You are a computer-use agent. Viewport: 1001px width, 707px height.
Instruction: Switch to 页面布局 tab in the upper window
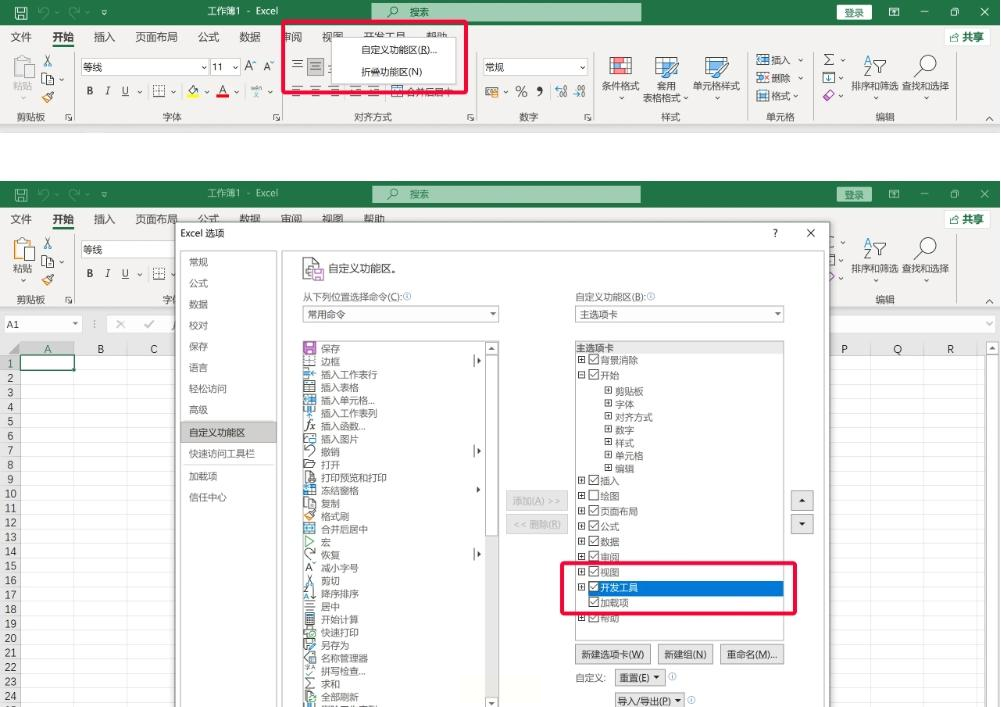pos(156,37)
